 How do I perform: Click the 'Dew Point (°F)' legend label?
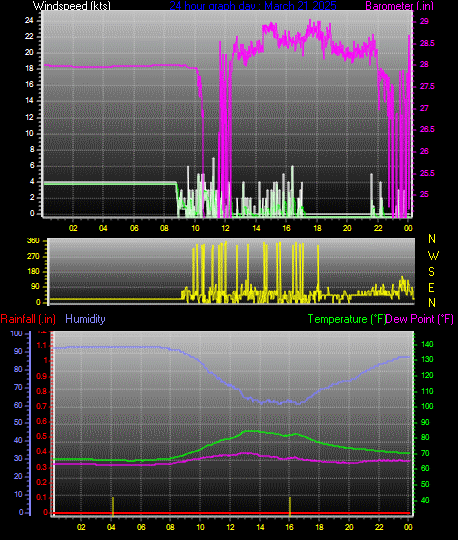(420, 319)
